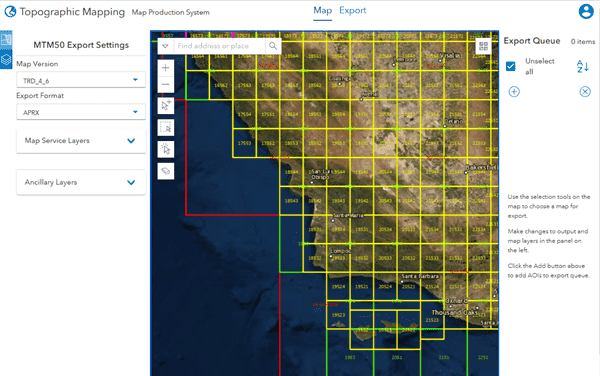Zoom in on the map
Viewport: 600px width, 376px height.
point(166,68)
